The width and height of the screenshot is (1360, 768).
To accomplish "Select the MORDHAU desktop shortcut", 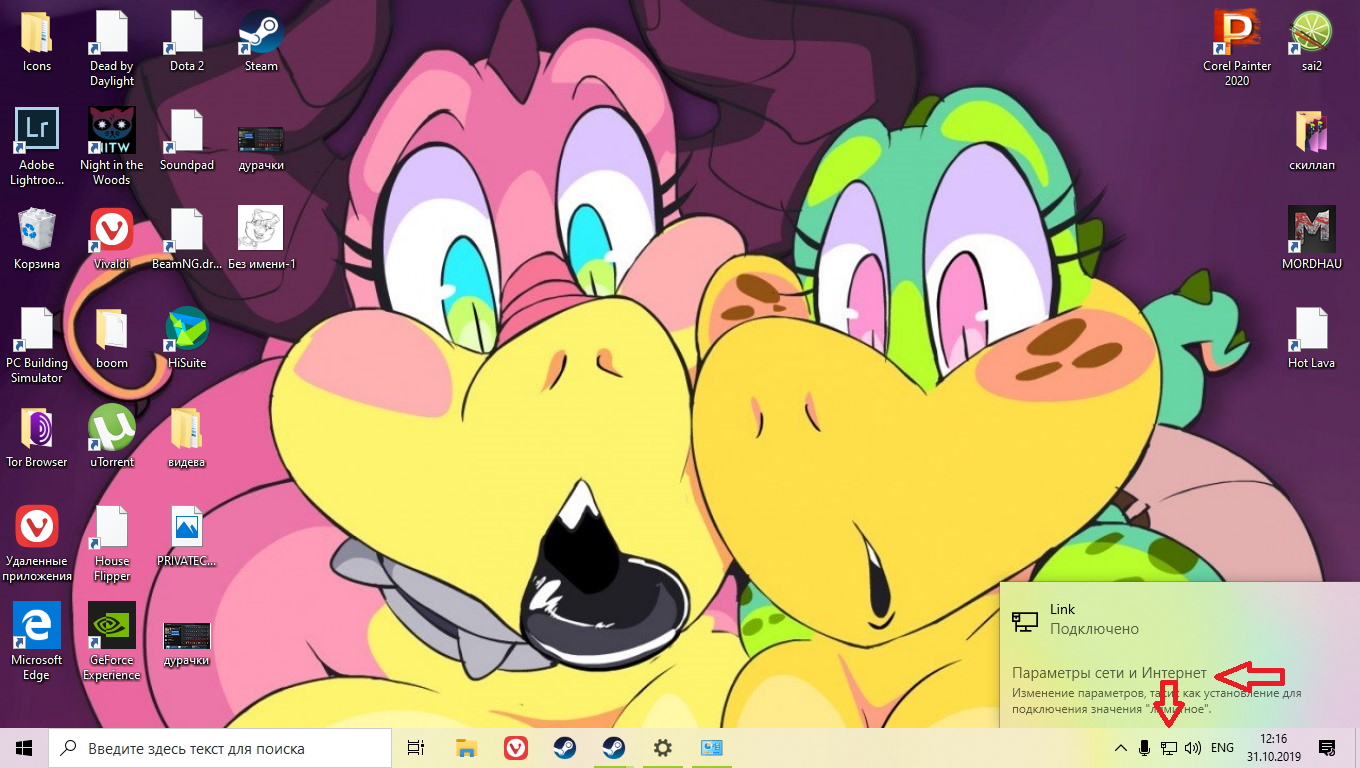I will pyautogui.click(x=1311, y=239).
